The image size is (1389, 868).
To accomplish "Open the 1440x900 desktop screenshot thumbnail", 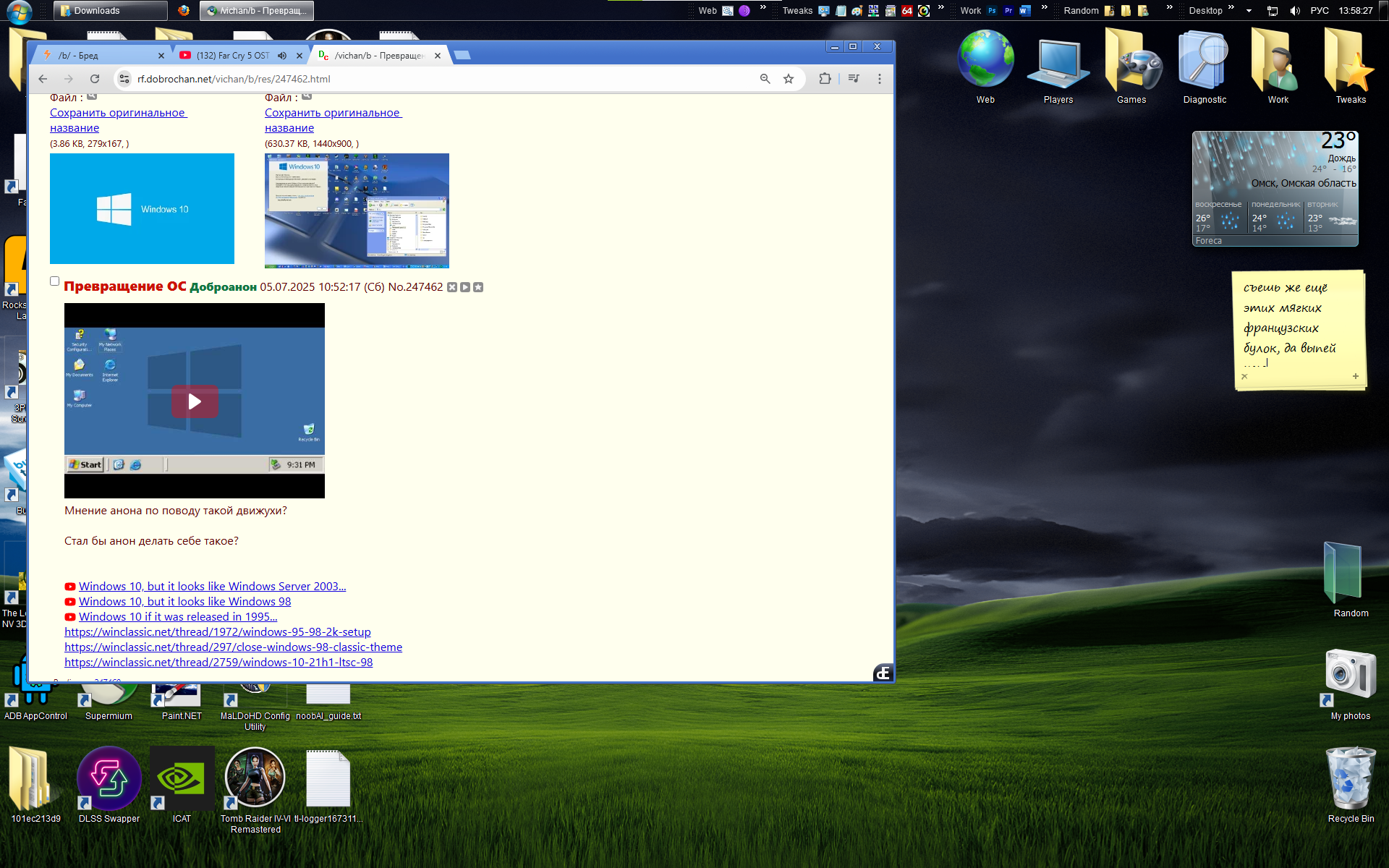I will pos(357,210).
